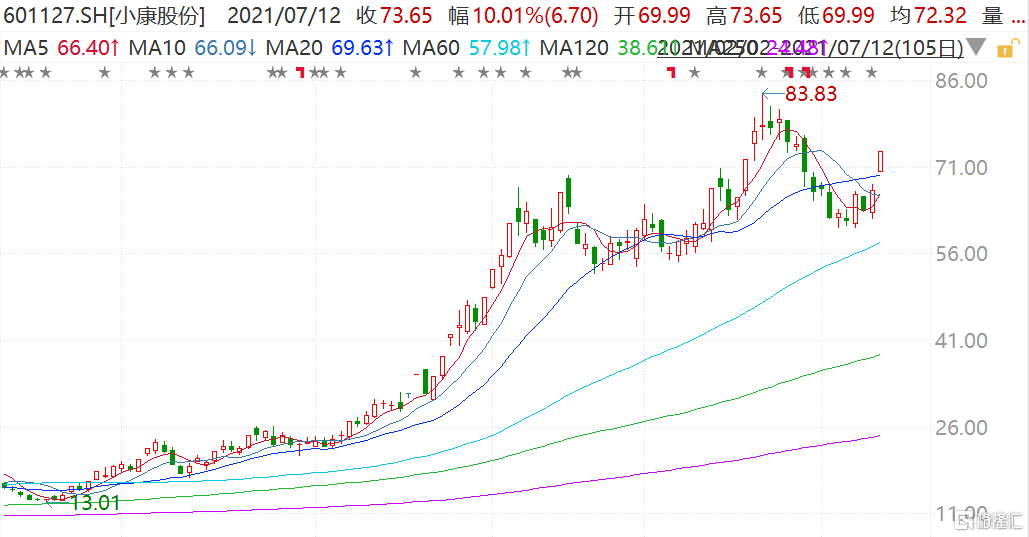
Task: Click the 26.00 price axis label
Action: coord(961,428)
